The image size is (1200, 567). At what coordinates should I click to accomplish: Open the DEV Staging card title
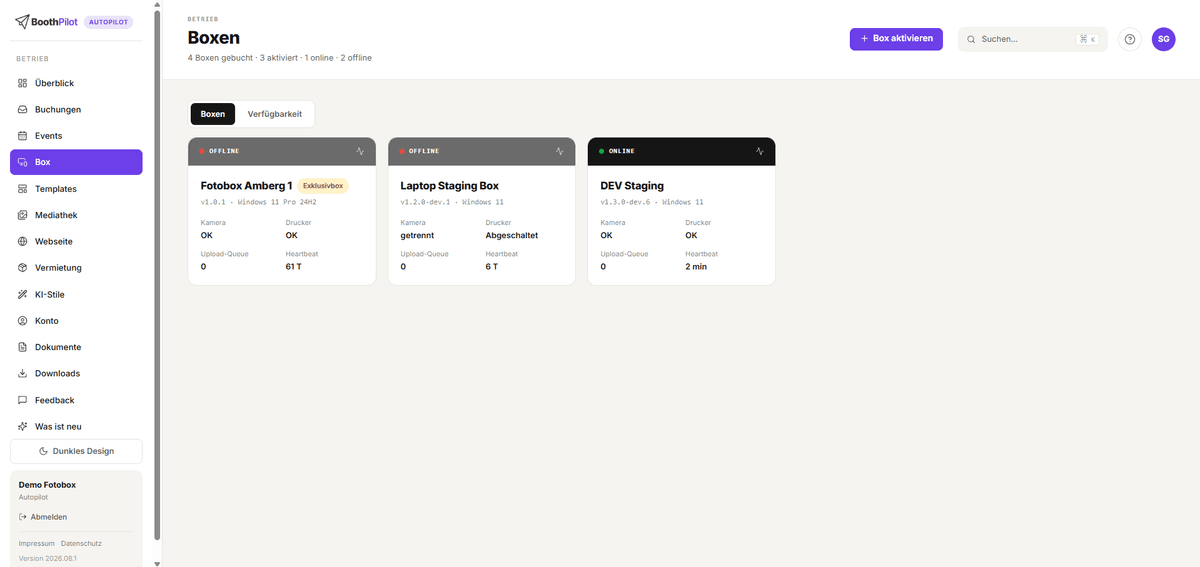coord(632,186)
